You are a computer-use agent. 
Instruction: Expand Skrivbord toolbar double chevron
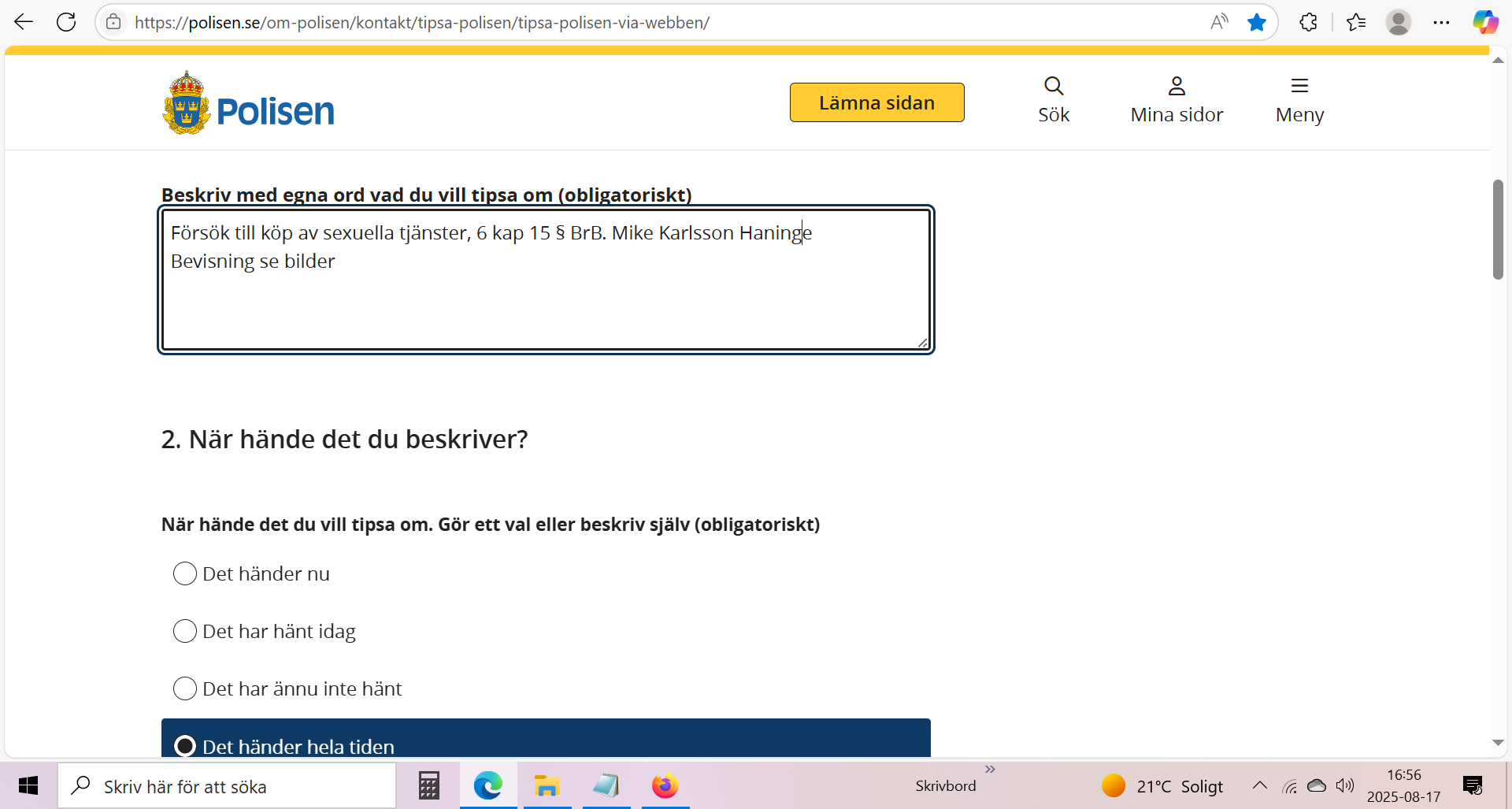[x=990, y=769]
